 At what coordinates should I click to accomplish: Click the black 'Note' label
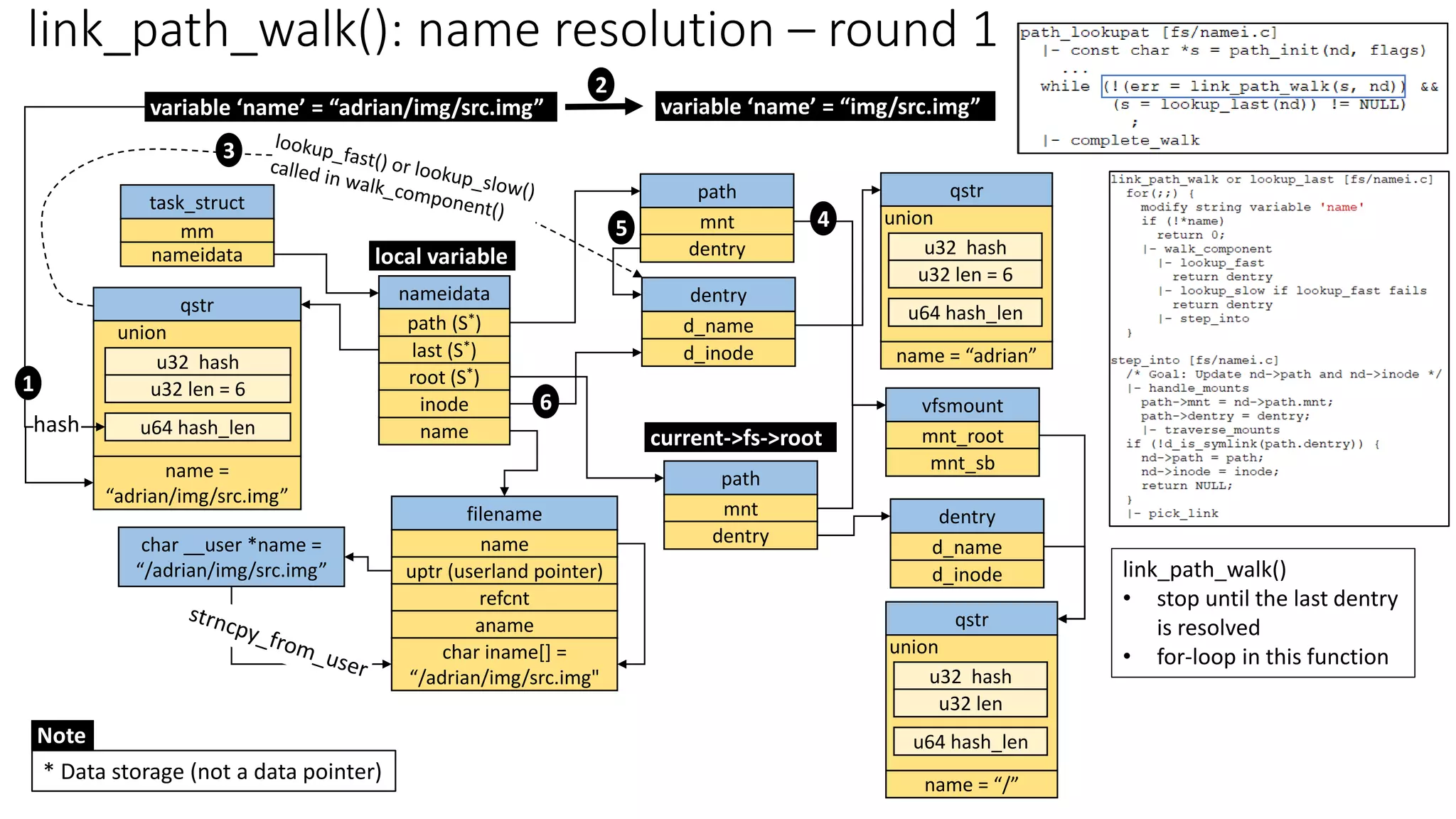point(62,735)
